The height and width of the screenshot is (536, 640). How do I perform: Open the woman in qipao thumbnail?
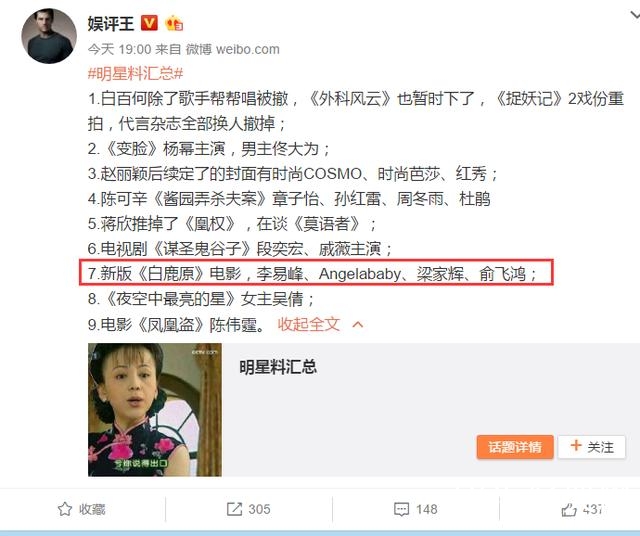155,409
